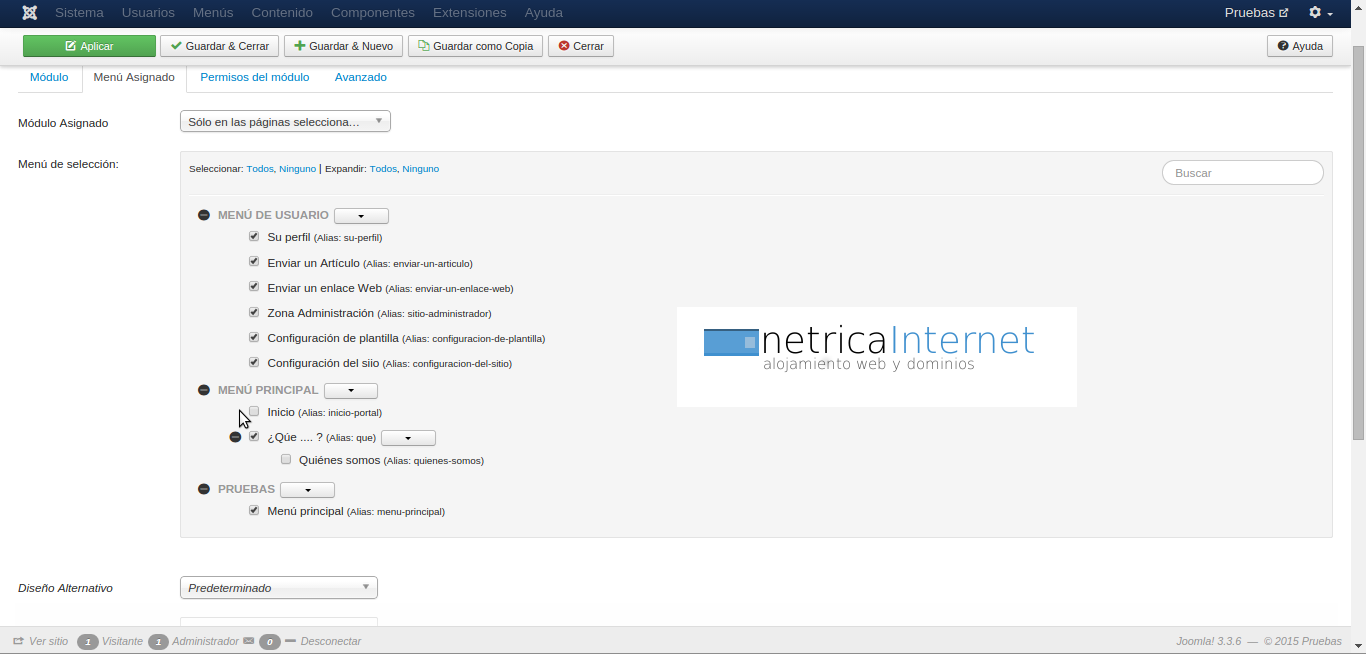Collapse the ¿Qúe .... ? submenu icon

[x=235, y=437]
